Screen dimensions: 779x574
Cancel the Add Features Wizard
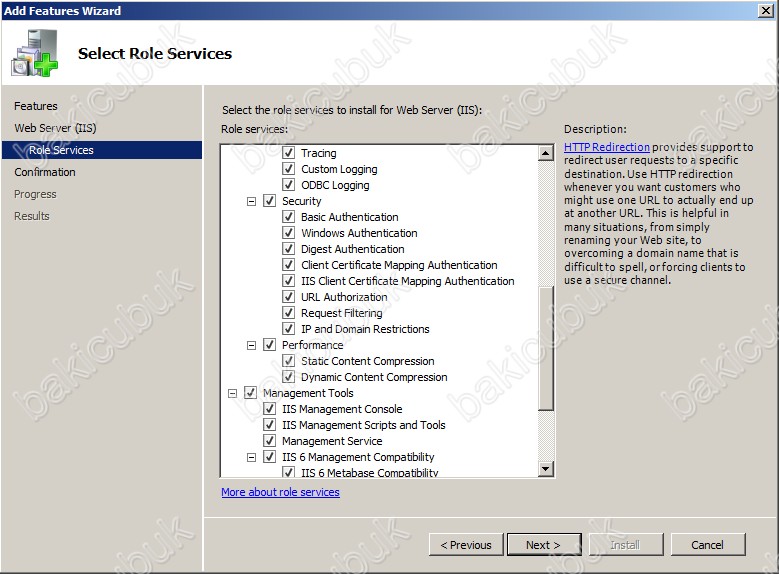tap(707, 545)
